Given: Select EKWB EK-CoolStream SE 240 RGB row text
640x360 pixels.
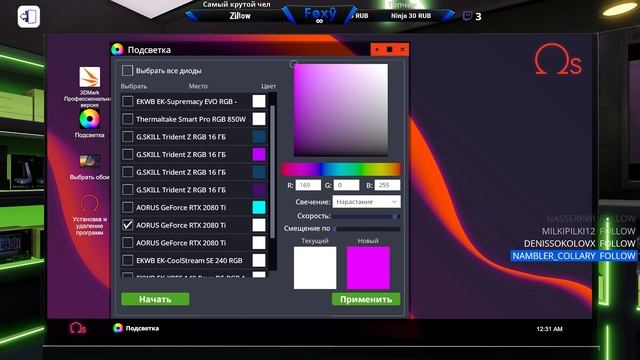Looking at the screenshot, I should click(x=189, y=260).
